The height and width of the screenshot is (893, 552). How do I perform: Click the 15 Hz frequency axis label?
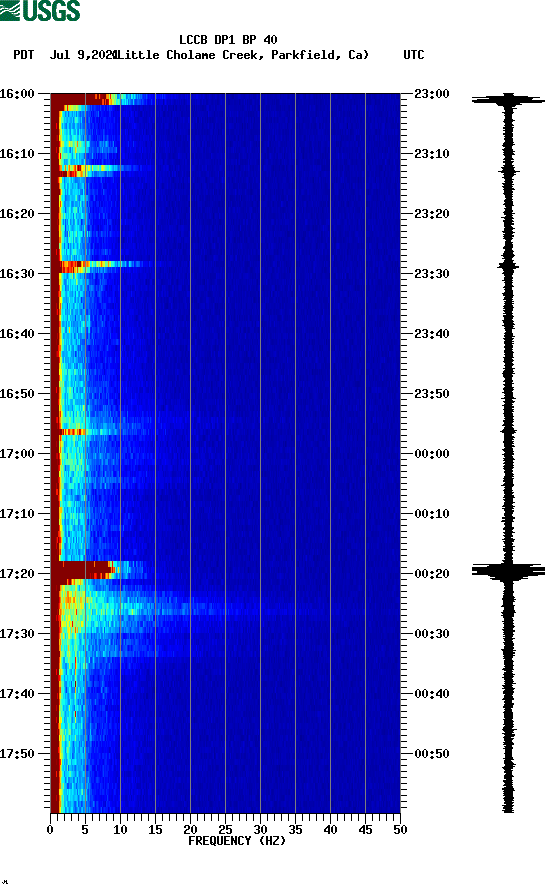coord(156,830)
